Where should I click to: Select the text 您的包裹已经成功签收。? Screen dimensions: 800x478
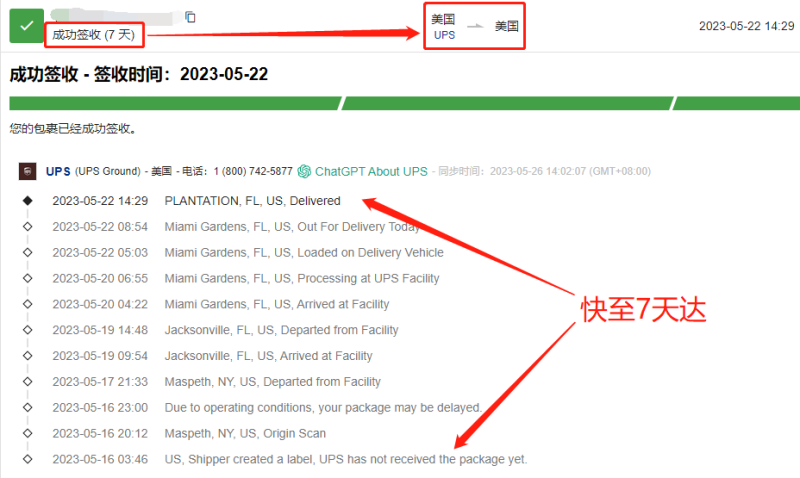(x=73, y=129)
